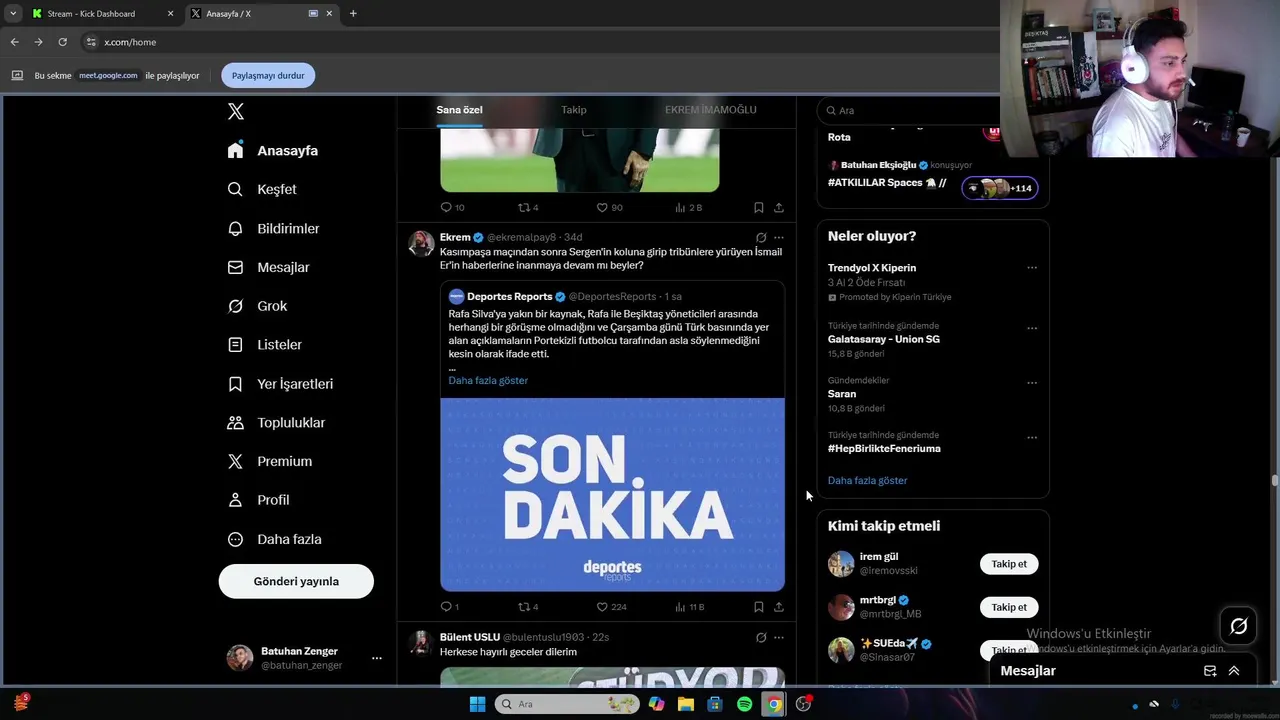Open Keşfet search page
This screenshot has width=1280, height=720.
coord(262,189)
